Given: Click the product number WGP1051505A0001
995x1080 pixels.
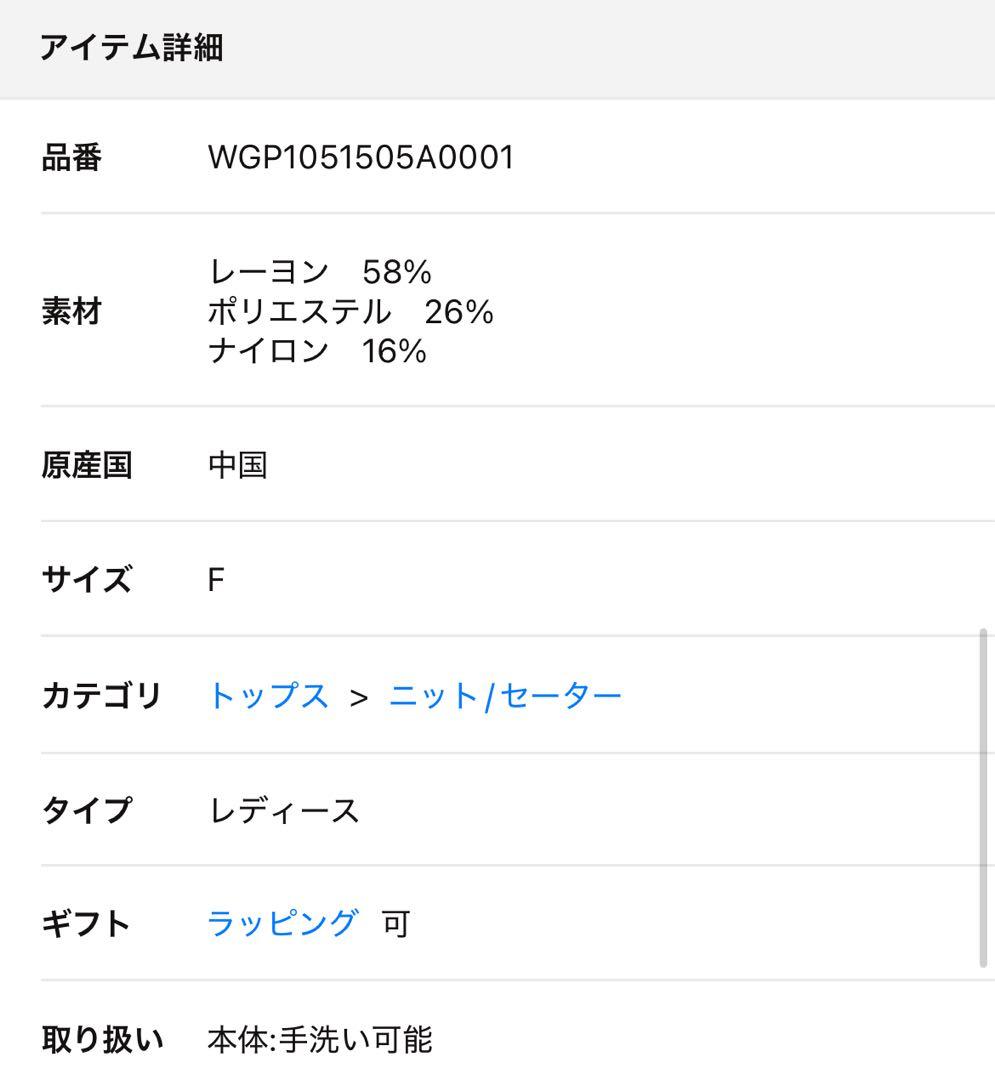Looking at the screenshot, I should point(360,158).
